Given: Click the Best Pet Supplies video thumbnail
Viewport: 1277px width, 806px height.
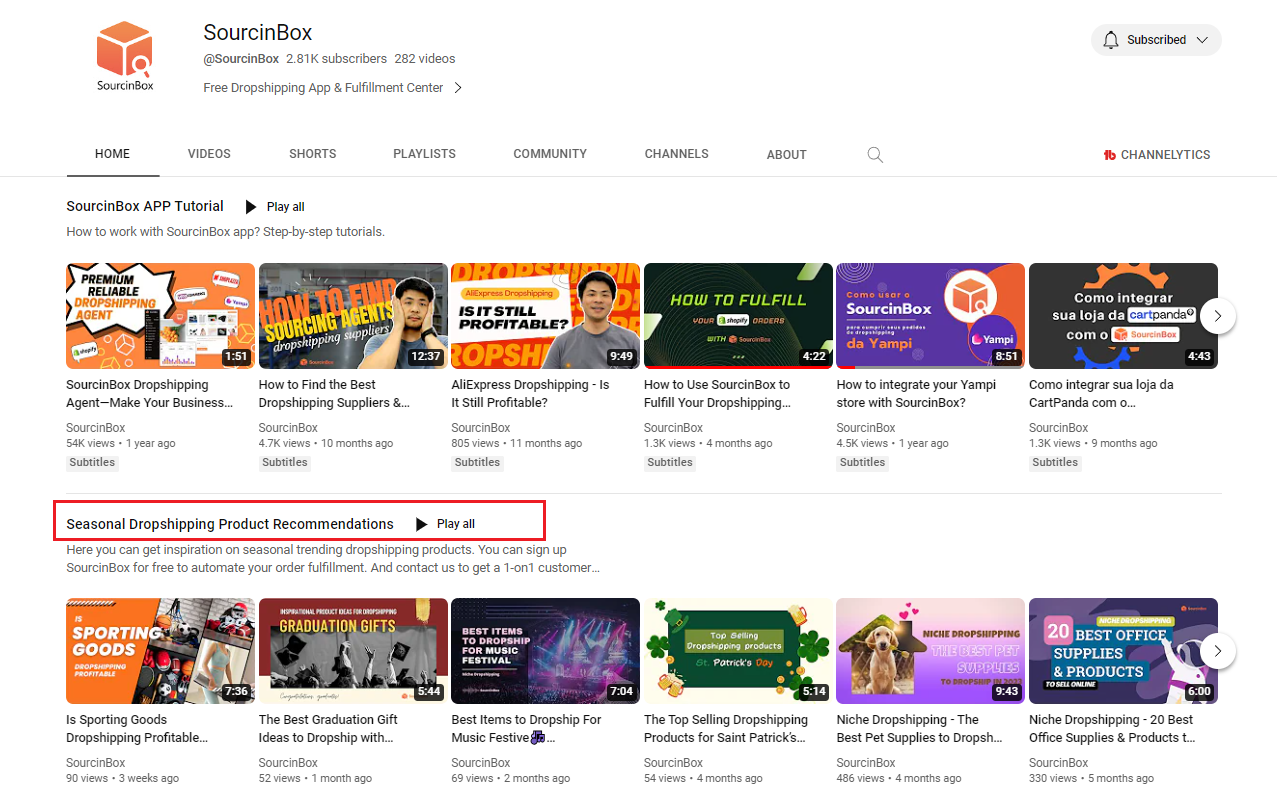Looking at the screenshot, I should 930,651.
